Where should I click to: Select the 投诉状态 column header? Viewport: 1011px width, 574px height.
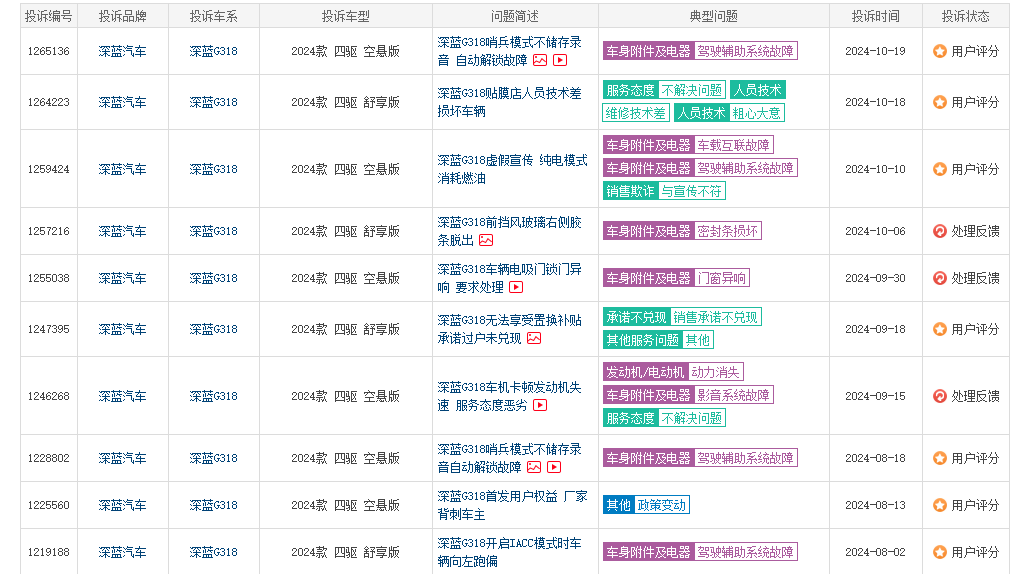tap(965, 16)
